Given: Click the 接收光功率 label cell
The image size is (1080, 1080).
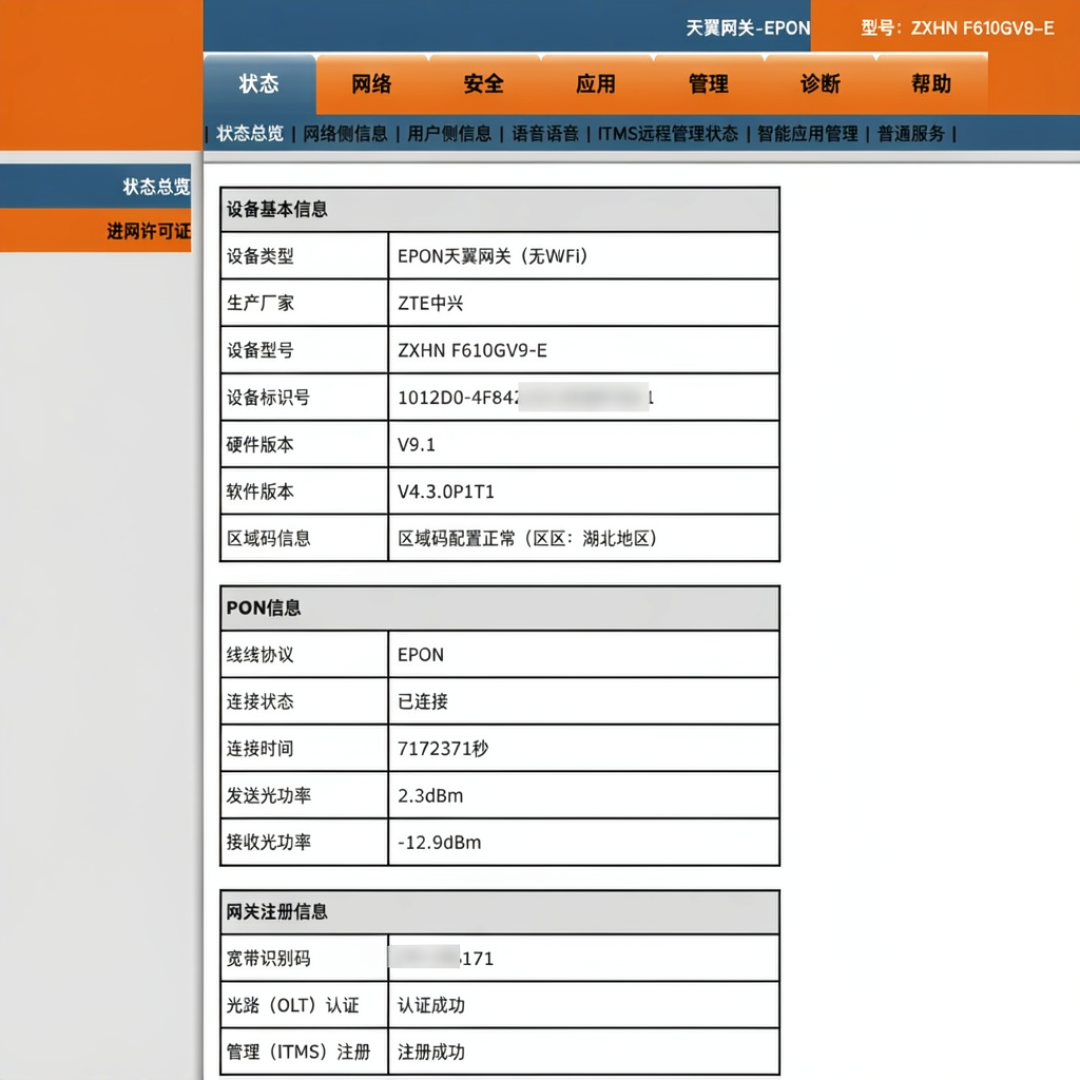Looking at the screenshot, I should 304,842.
